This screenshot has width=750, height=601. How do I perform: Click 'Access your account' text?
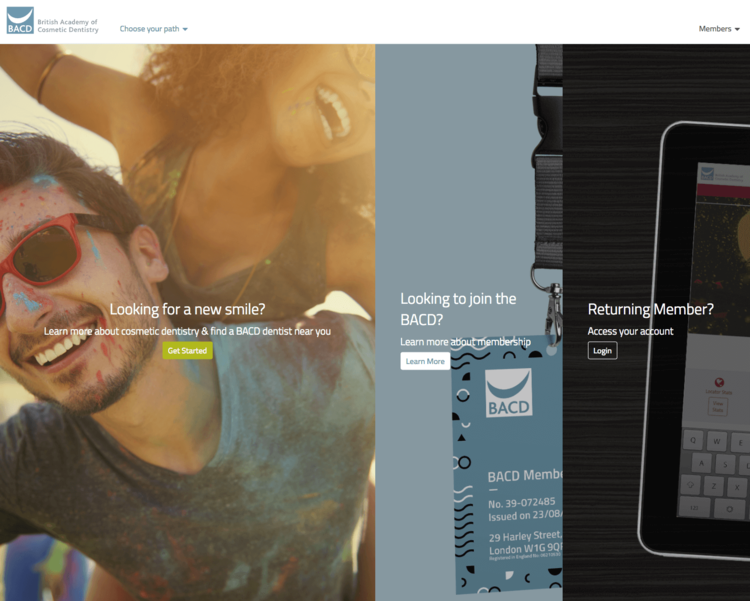pyautogui.click(x=630, y=331)
